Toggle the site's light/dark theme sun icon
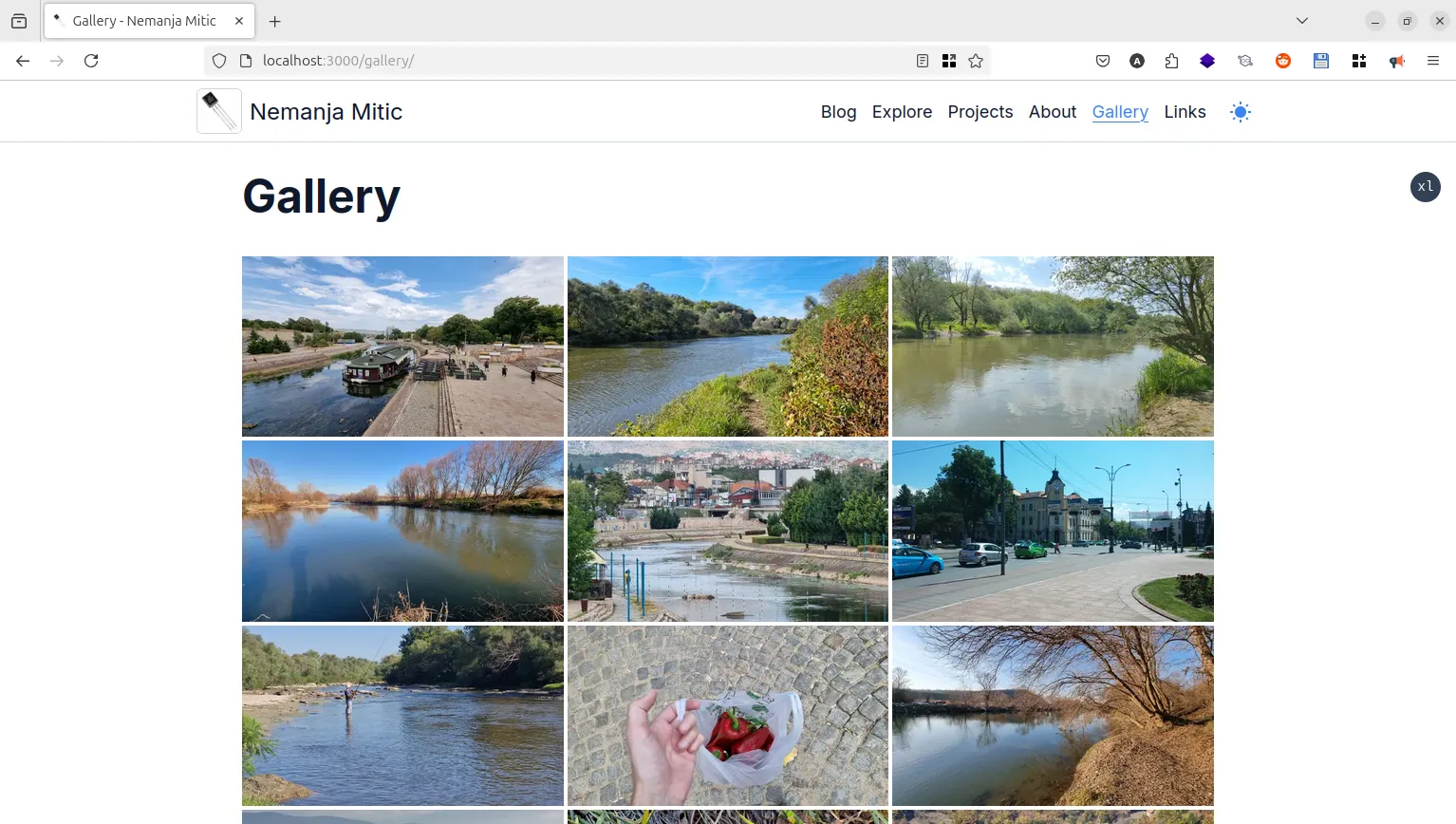Image resolution: width=1456 pixels, height=824 pixels. (1241, 111)
